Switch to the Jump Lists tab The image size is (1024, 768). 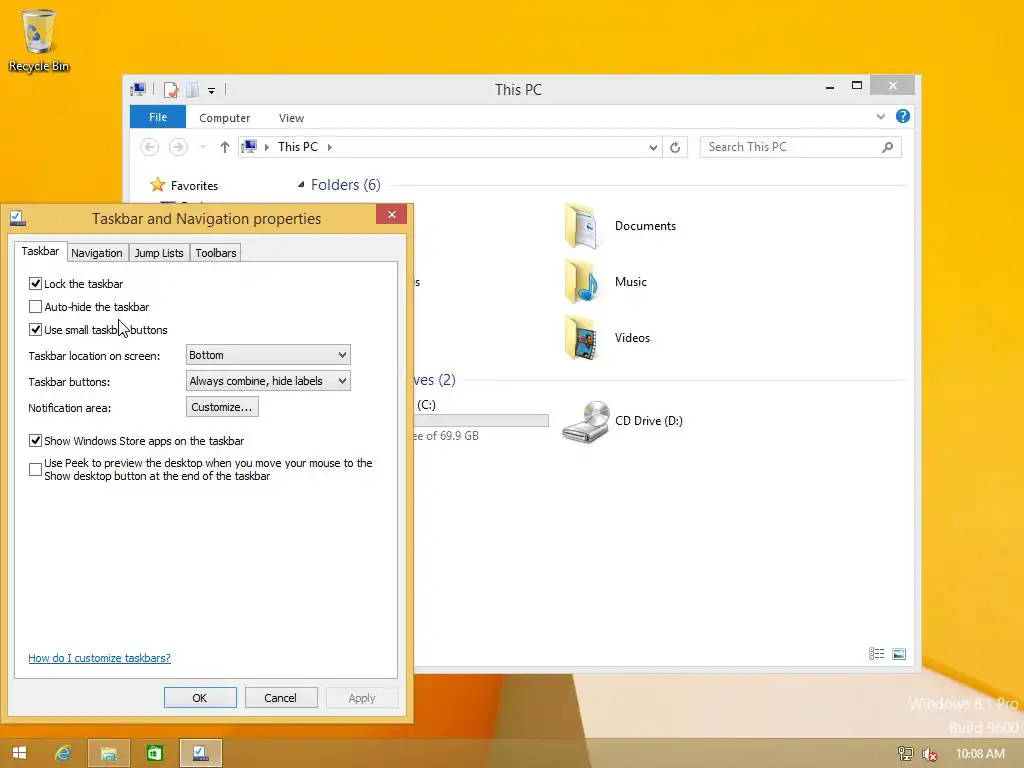tap(159, 253)
